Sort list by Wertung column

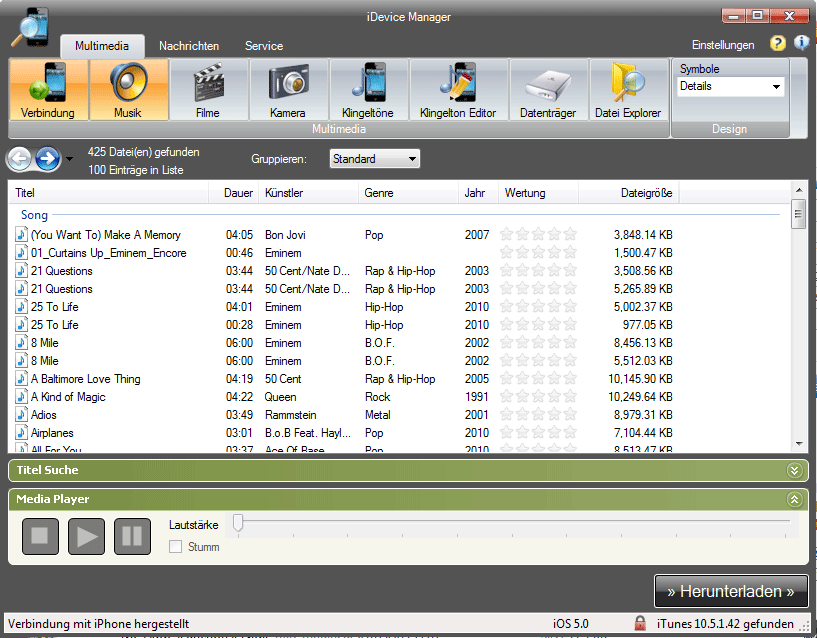pos(539,193)
